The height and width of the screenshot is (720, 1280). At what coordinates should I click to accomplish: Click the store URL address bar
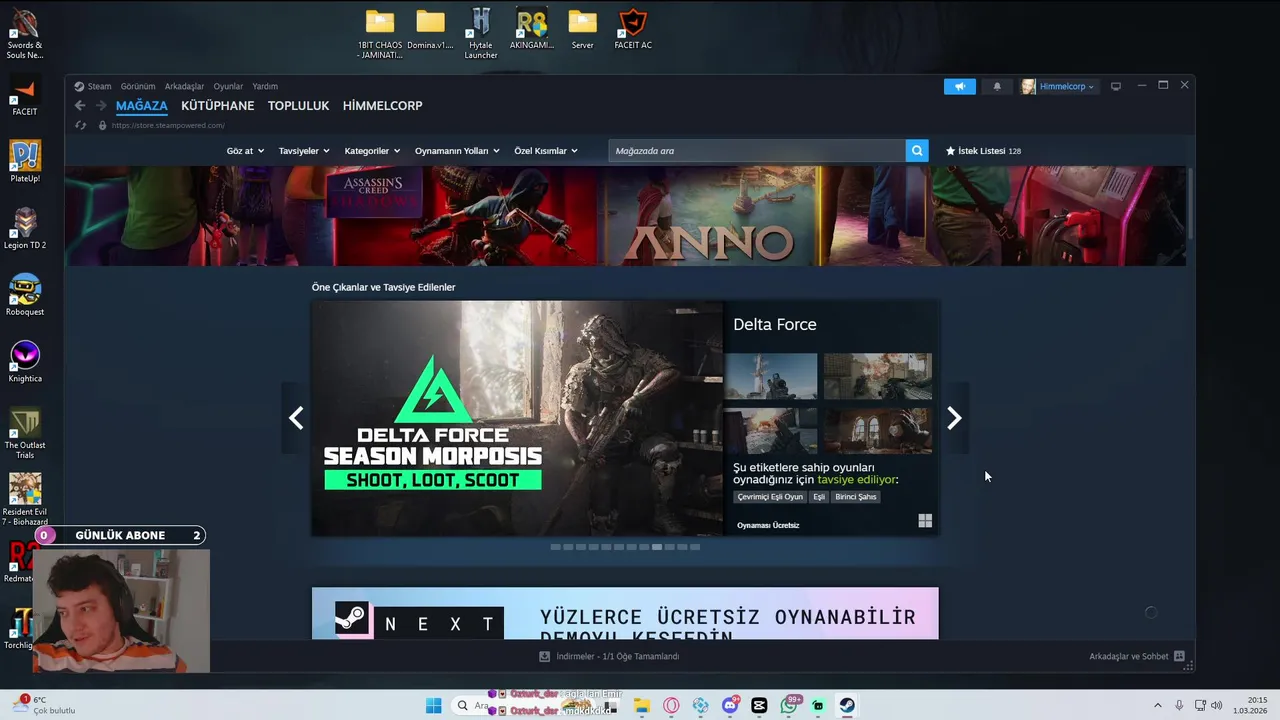(x=168, y=125)
